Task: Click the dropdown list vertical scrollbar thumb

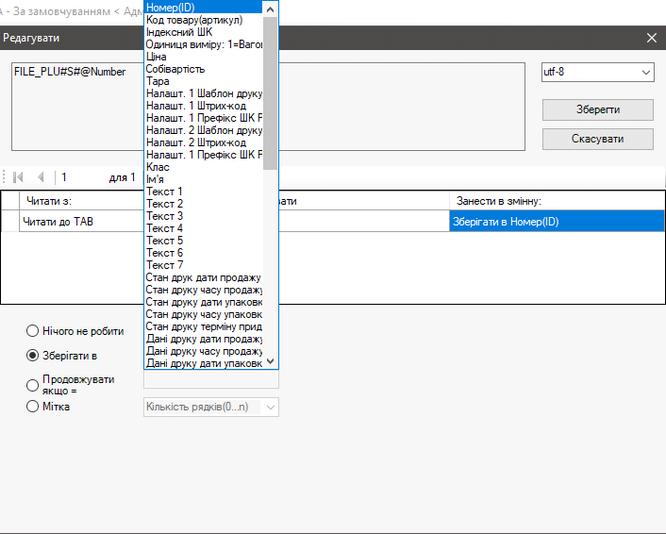Action: tap(270, 90)
